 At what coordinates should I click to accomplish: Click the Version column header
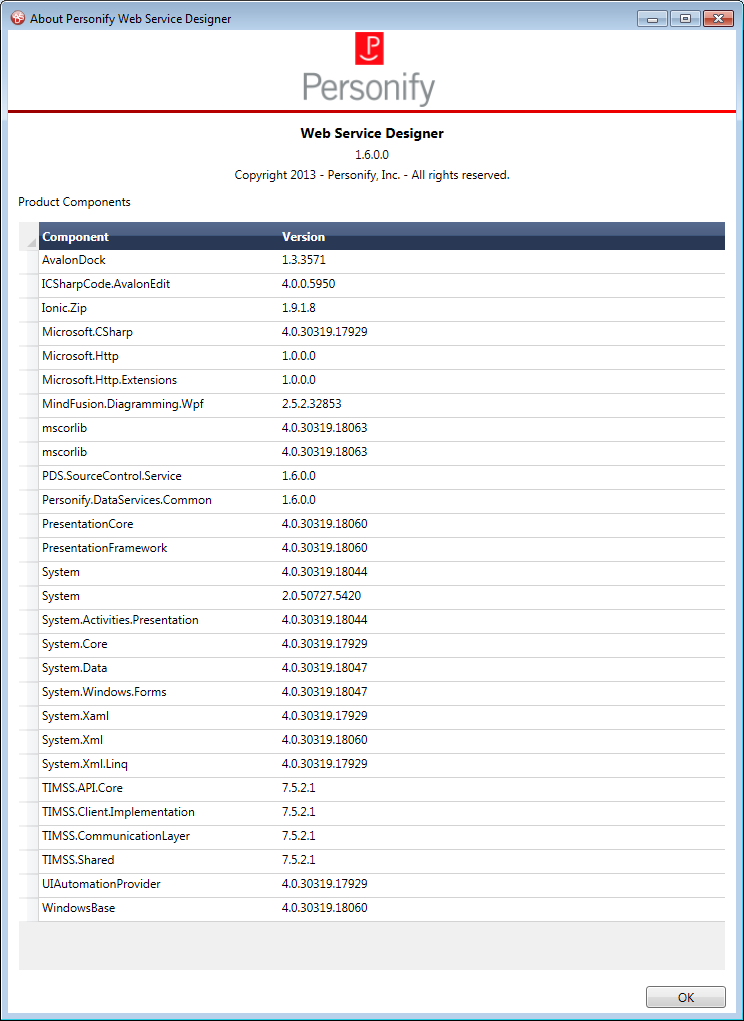pos(501,237)
